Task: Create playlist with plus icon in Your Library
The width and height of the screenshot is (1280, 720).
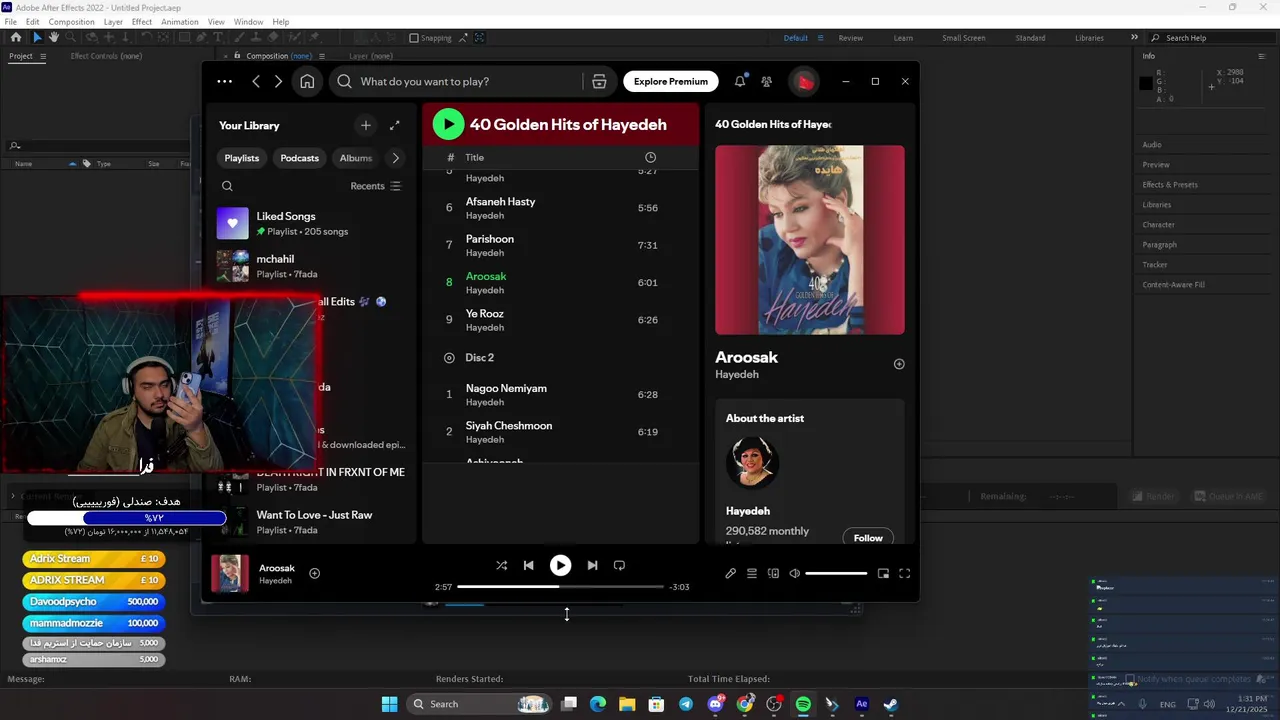Action: coord(365,125)
